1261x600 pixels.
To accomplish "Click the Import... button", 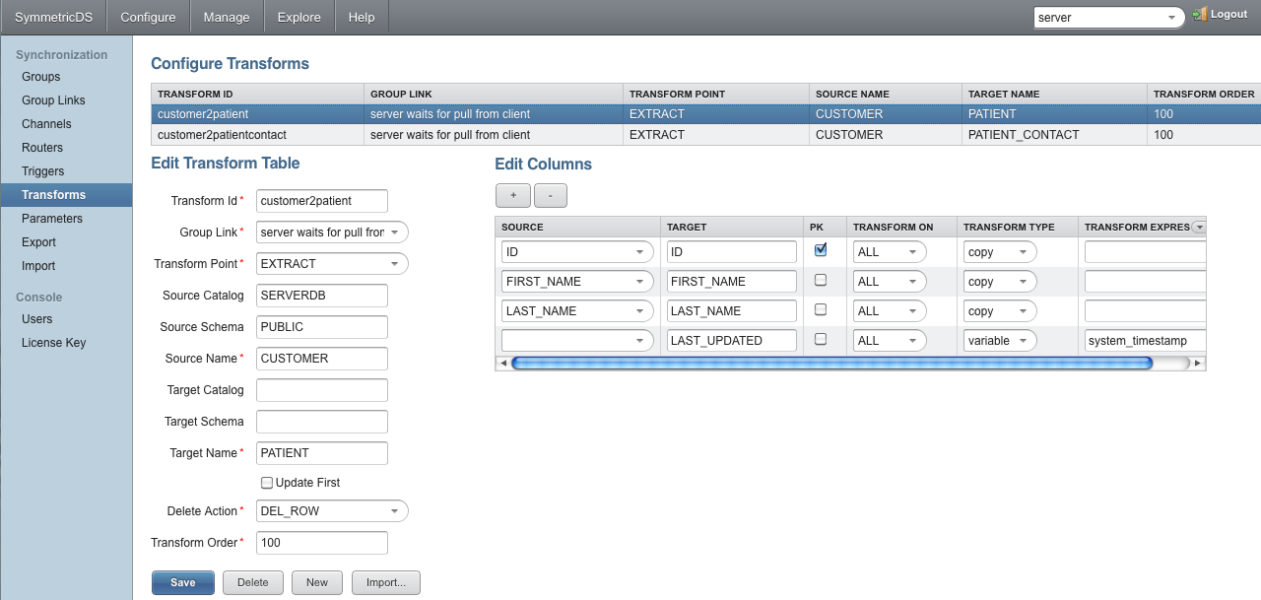I will [386, 582].
